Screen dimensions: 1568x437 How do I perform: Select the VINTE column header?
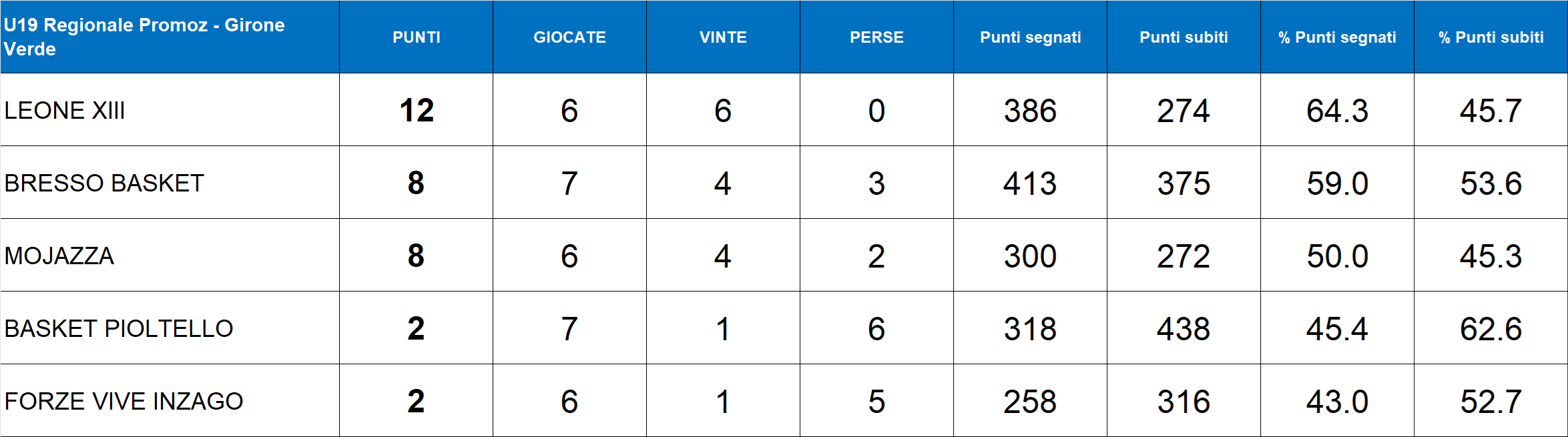723,37
